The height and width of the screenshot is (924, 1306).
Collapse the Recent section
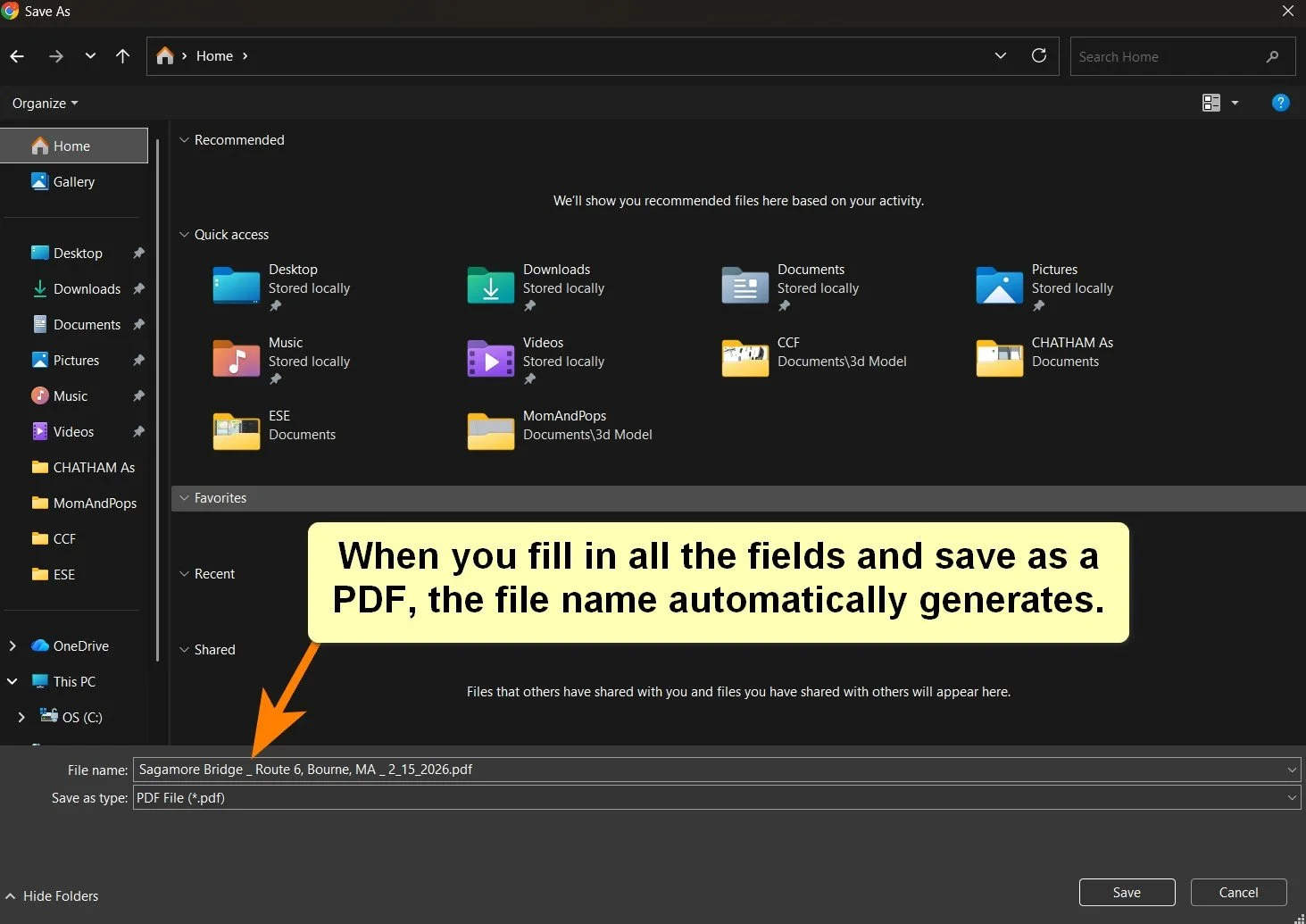(x=185, y=574)
